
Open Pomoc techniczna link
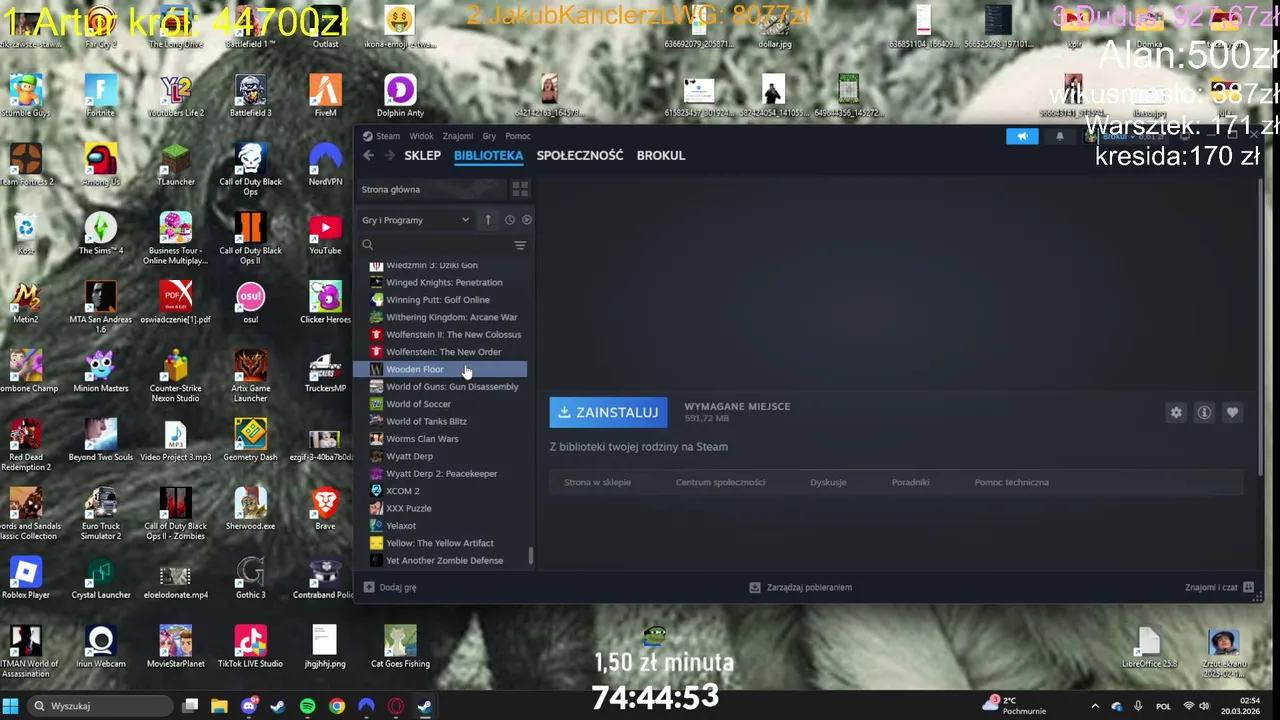tap(1011, 482)
